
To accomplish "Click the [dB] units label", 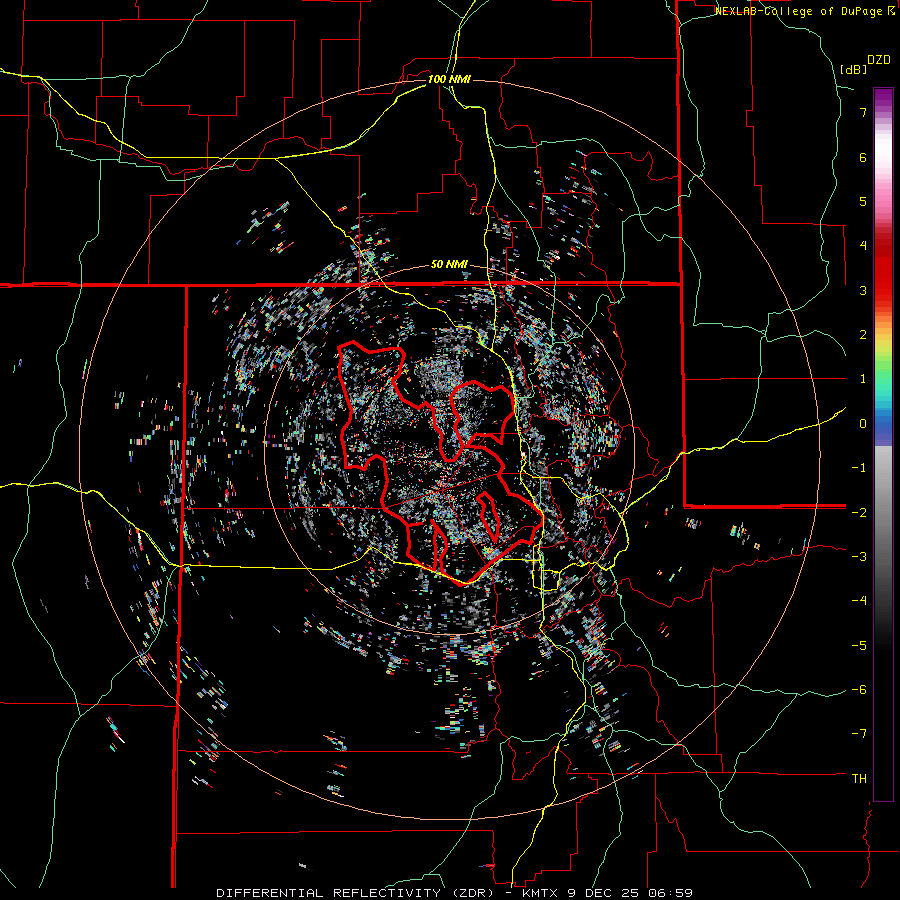I will [853, 69].
